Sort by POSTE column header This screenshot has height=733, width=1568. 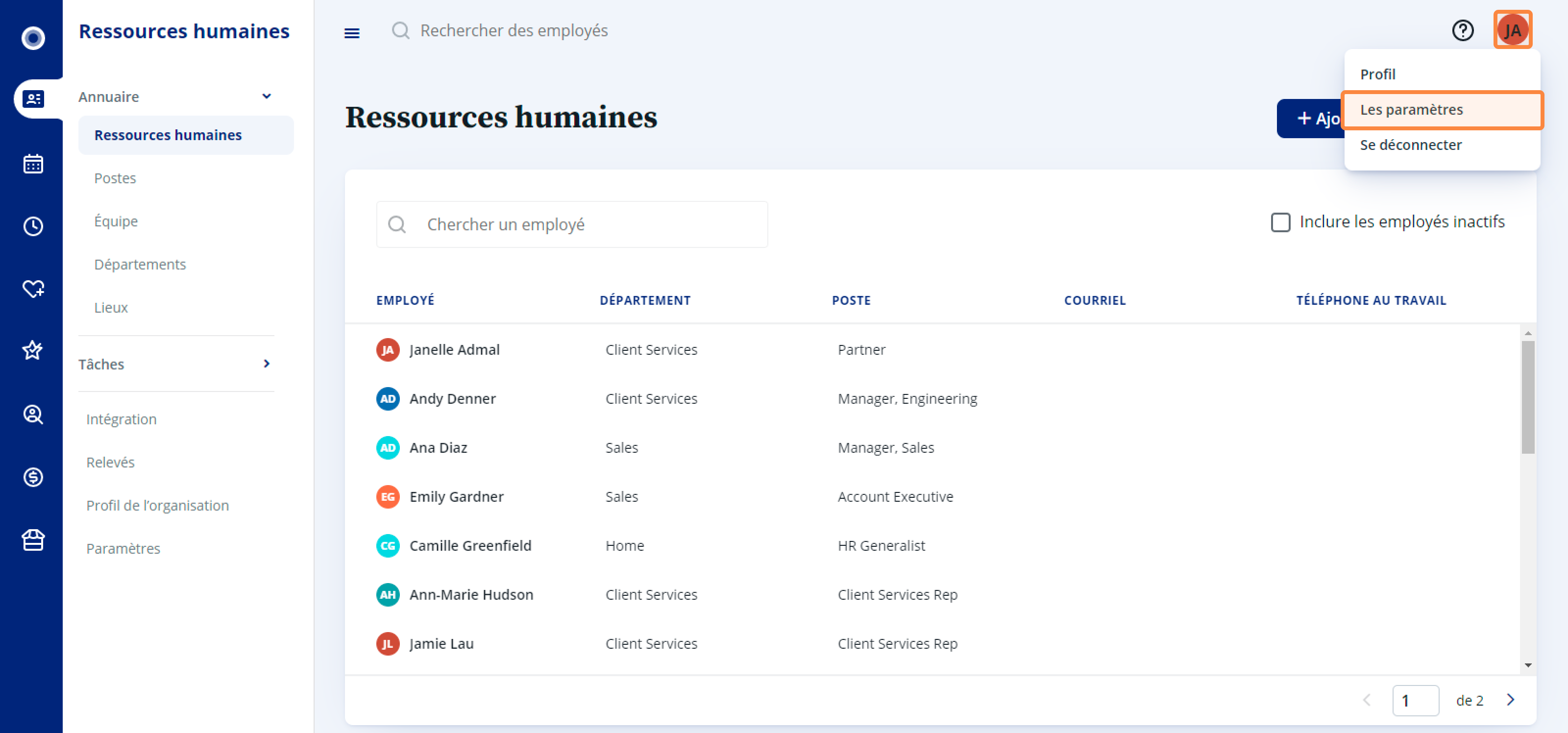coord(852,301)
